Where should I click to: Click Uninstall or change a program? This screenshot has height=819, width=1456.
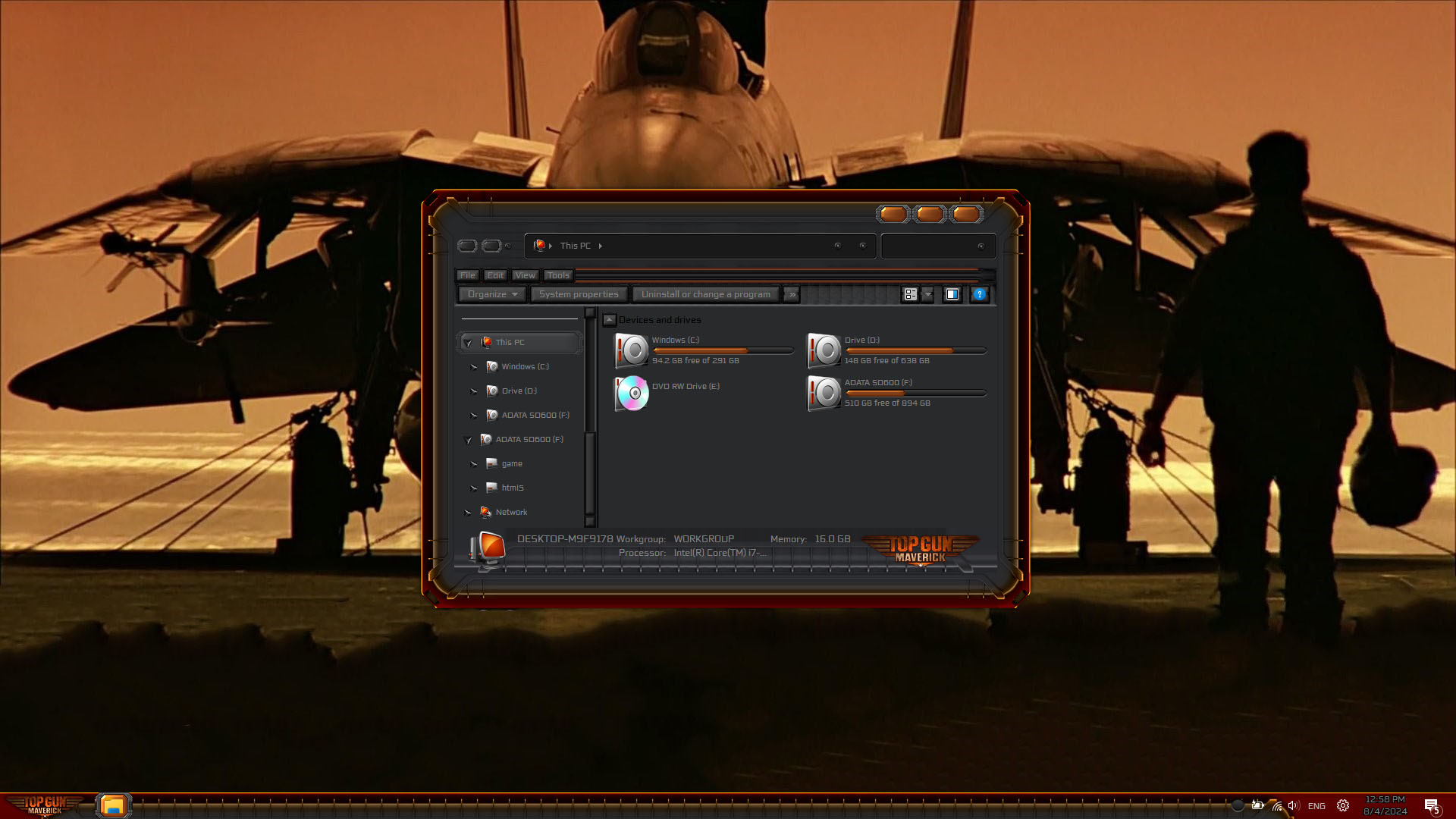coord(705,294)
